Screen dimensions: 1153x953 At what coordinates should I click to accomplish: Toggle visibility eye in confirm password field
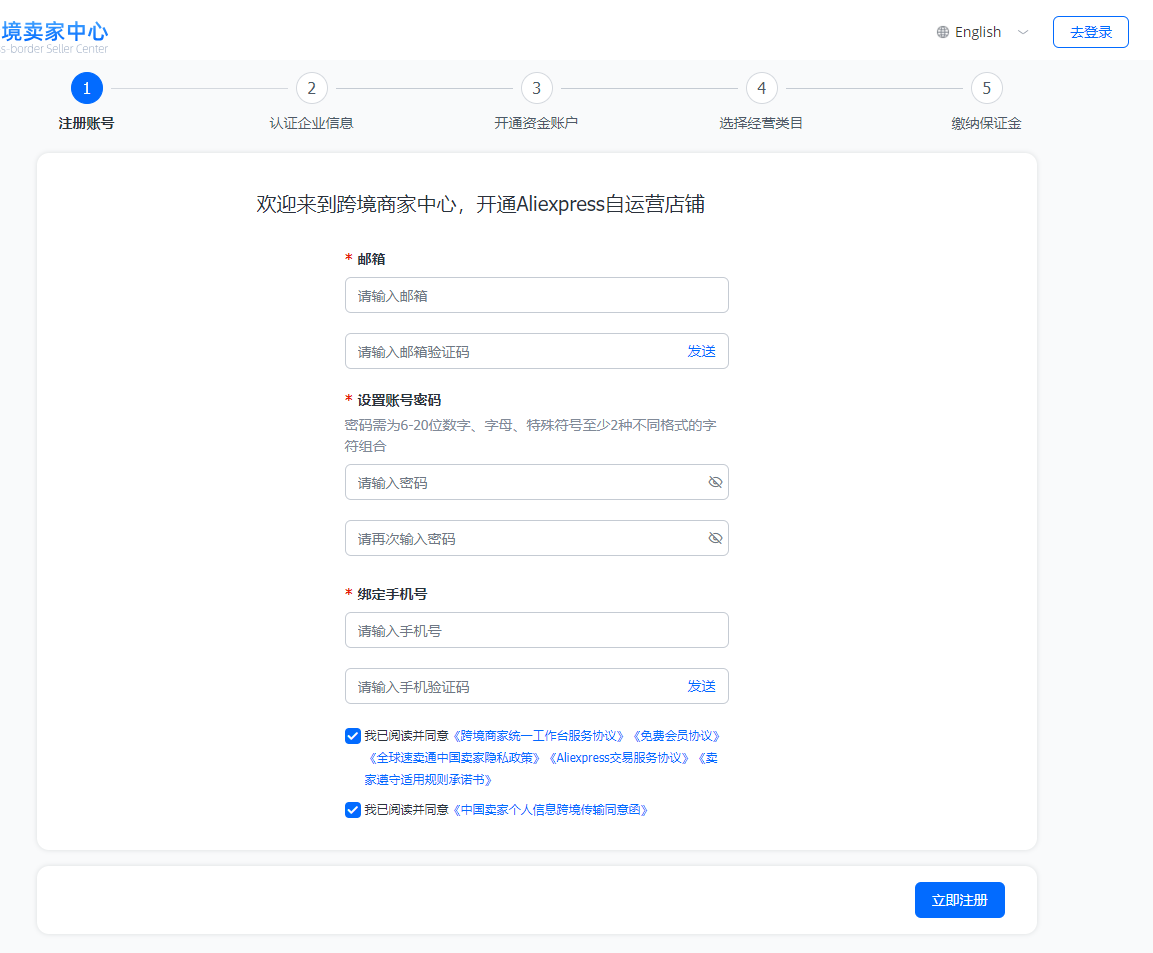tap(715, 538)
